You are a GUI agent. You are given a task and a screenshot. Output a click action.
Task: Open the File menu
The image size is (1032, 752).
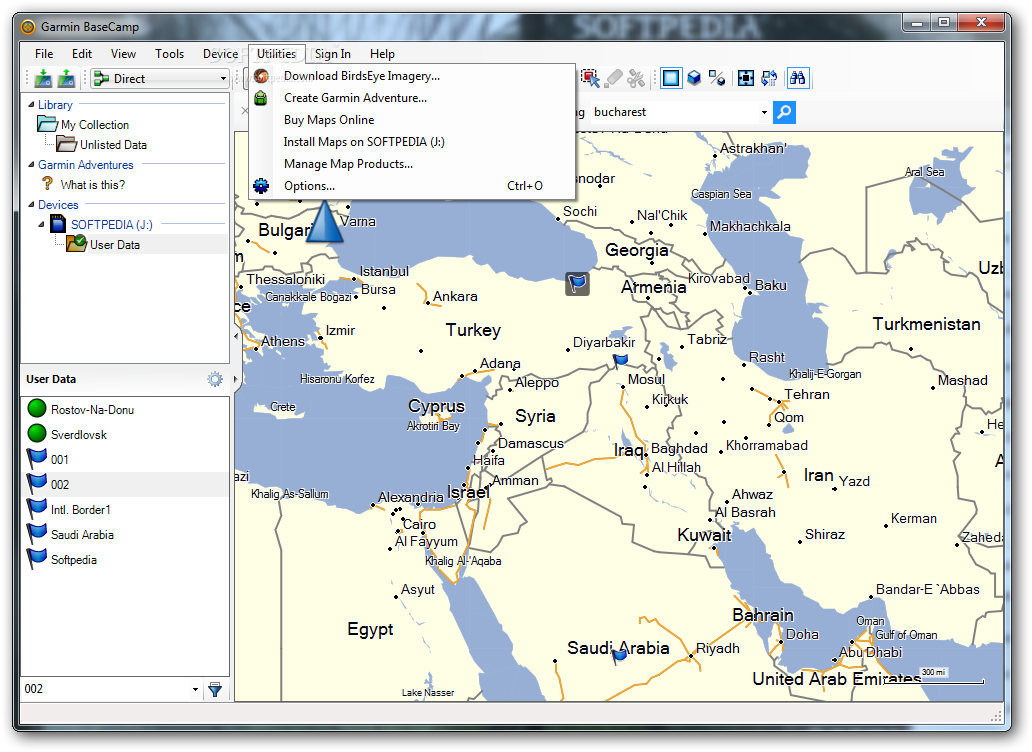point(44,54)
